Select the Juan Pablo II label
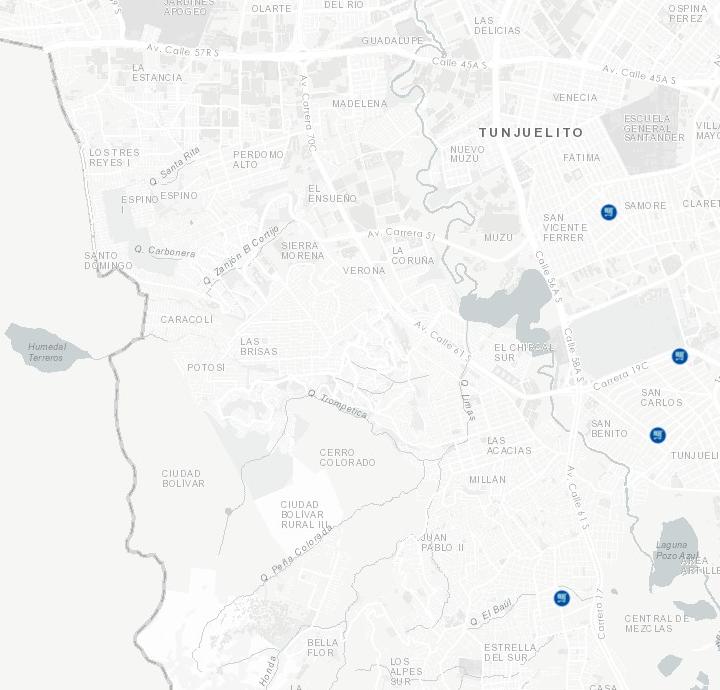 point(442,542)
